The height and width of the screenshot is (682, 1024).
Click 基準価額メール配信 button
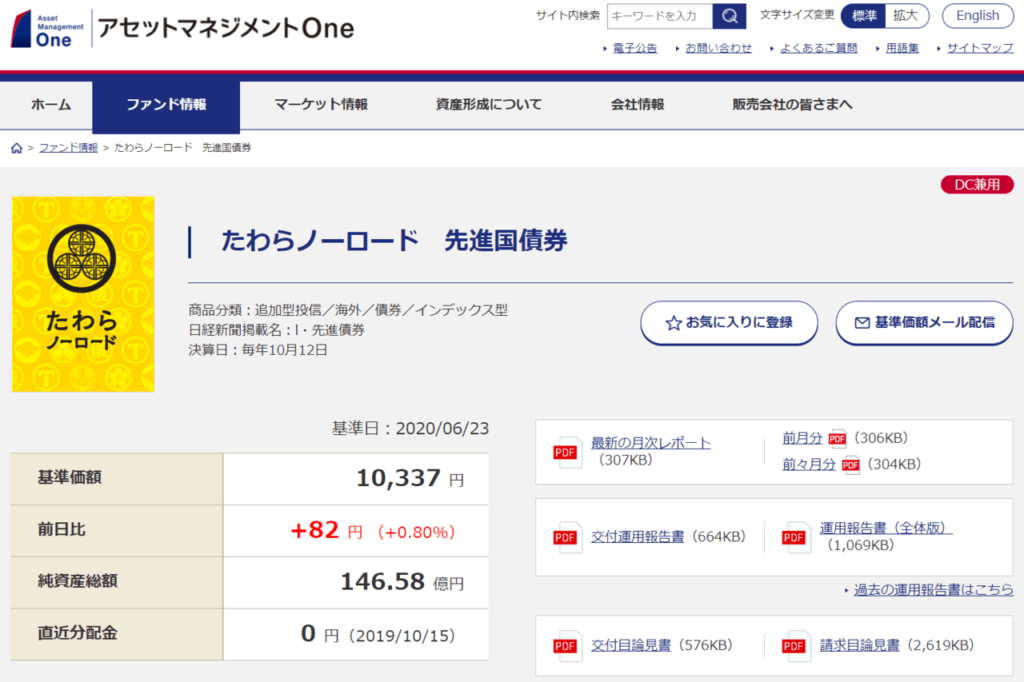924,323
